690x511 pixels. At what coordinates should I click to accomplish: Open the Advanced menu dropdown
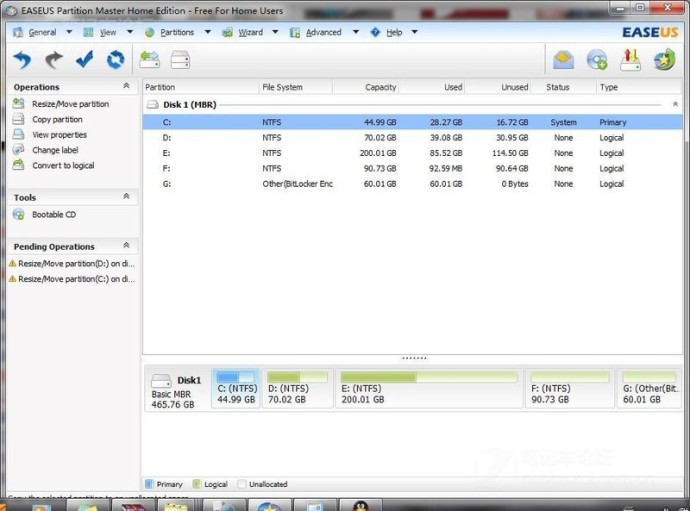coord(323,32)
